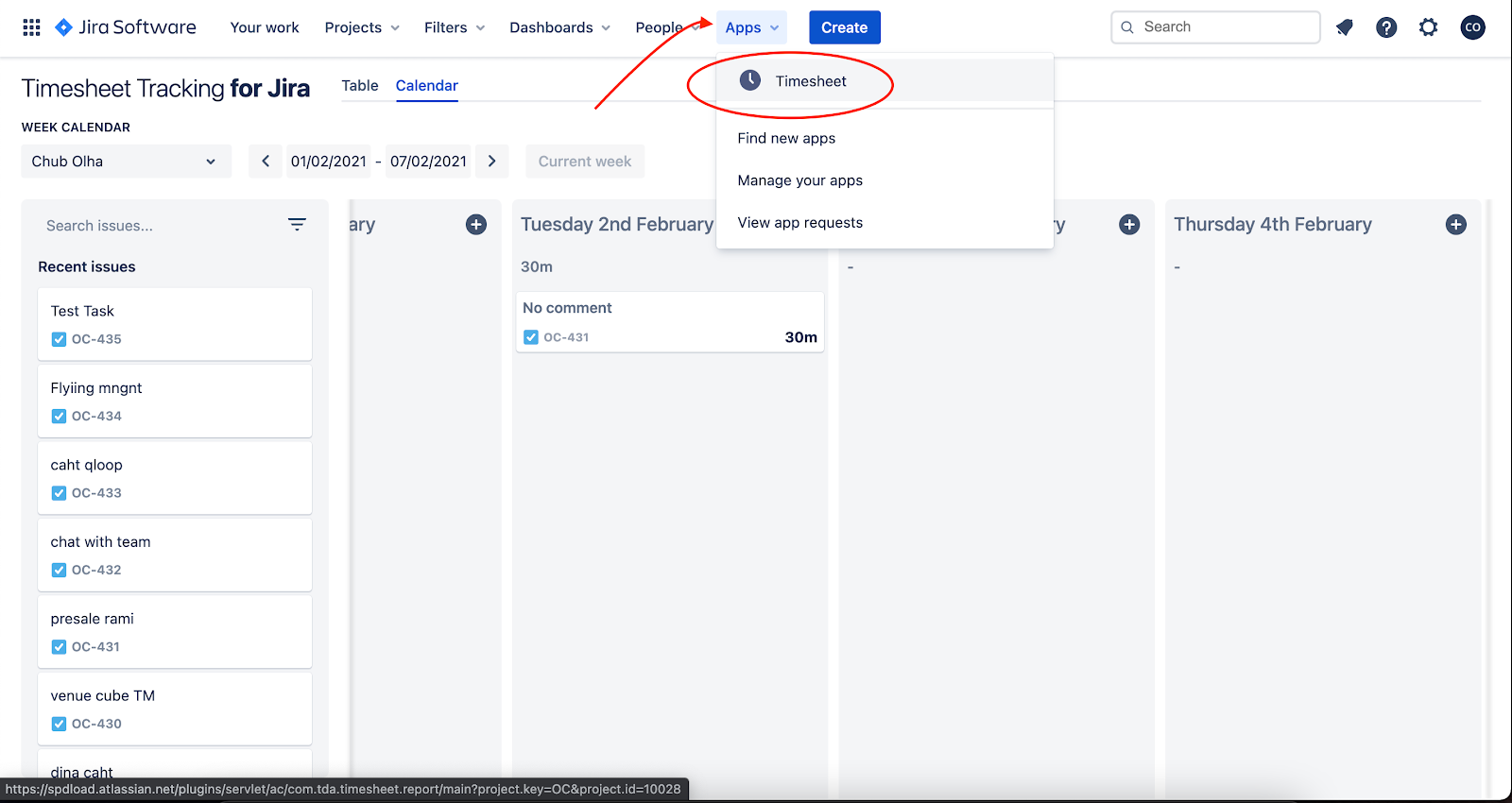This screenshot has height=803, width=1512.
Task: Open the chat with team issue card
Action: [175, 555]
